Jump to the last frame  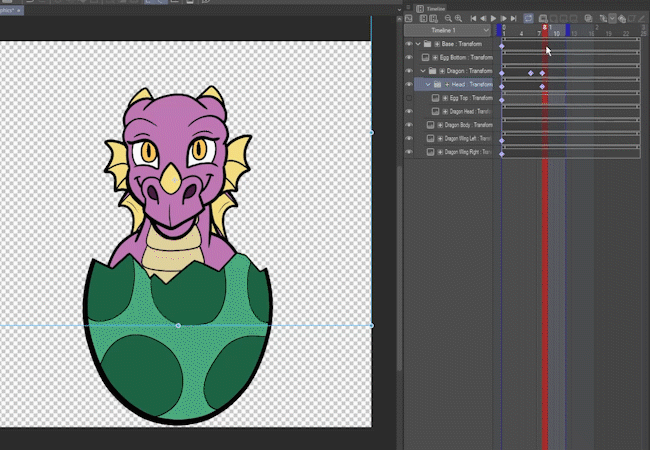coord(515,18)
